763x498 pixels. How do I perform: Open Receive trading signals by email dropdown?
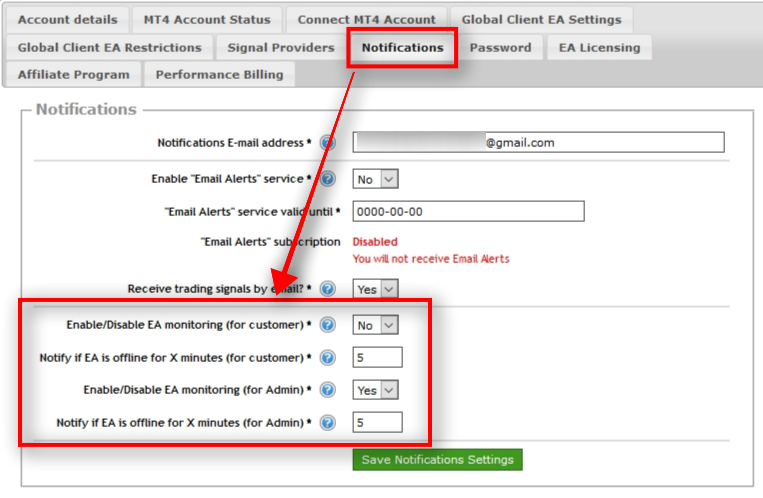click(x=375, y=289)
